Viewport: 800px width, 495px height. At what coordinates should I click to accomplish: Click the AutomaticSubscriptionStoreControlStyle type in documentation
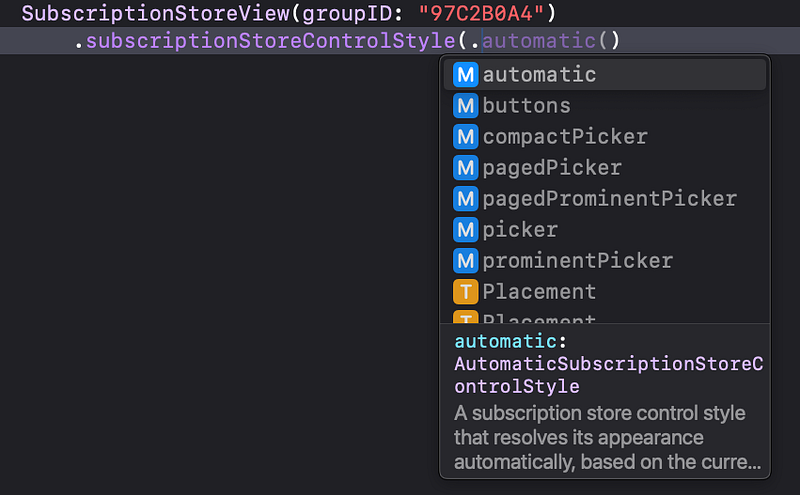(x=609, y=375)
